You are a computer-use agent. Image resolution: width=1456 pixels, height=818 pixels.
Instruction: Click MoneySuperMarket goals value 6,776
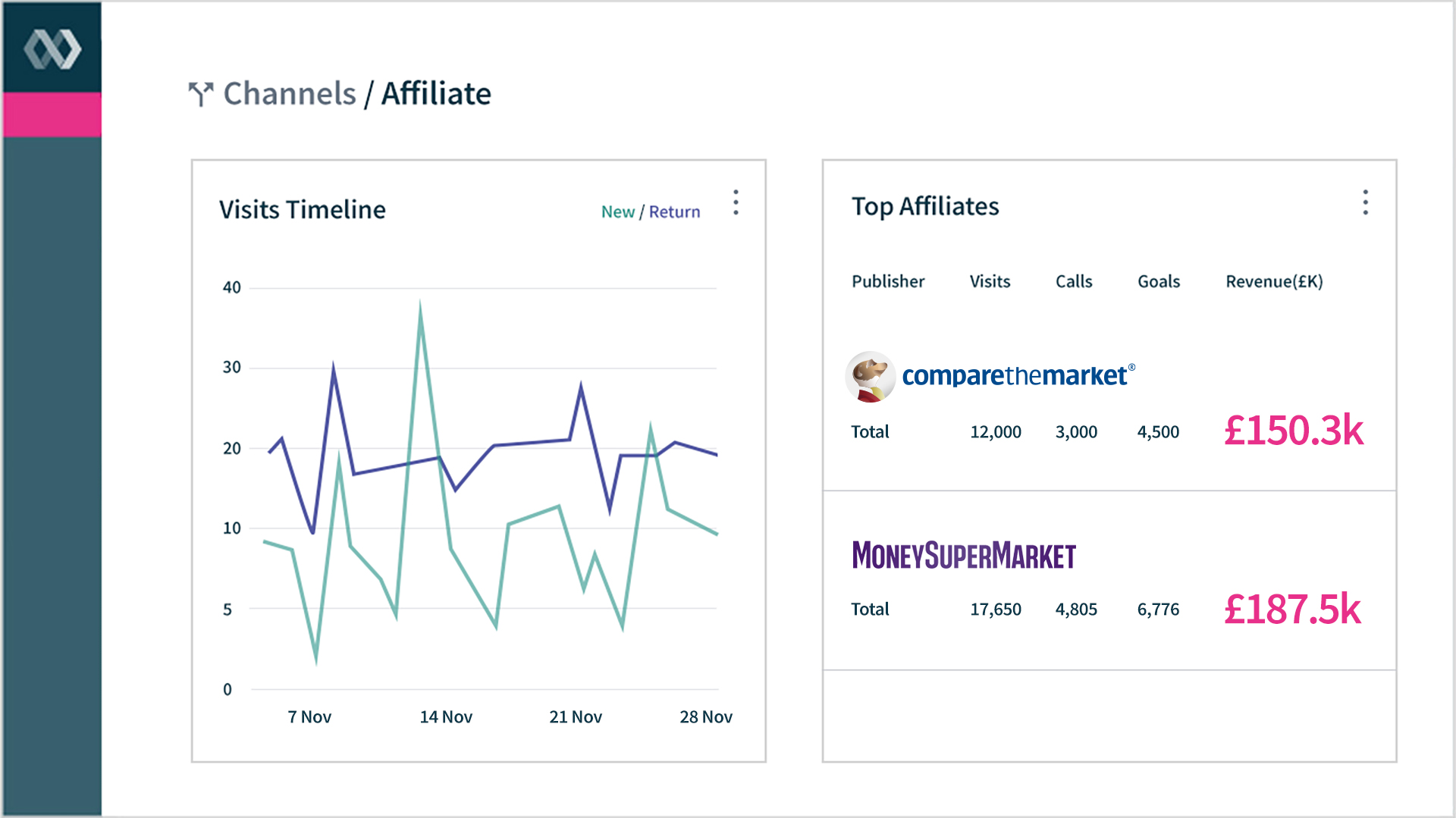click(x=1158, y=610)
